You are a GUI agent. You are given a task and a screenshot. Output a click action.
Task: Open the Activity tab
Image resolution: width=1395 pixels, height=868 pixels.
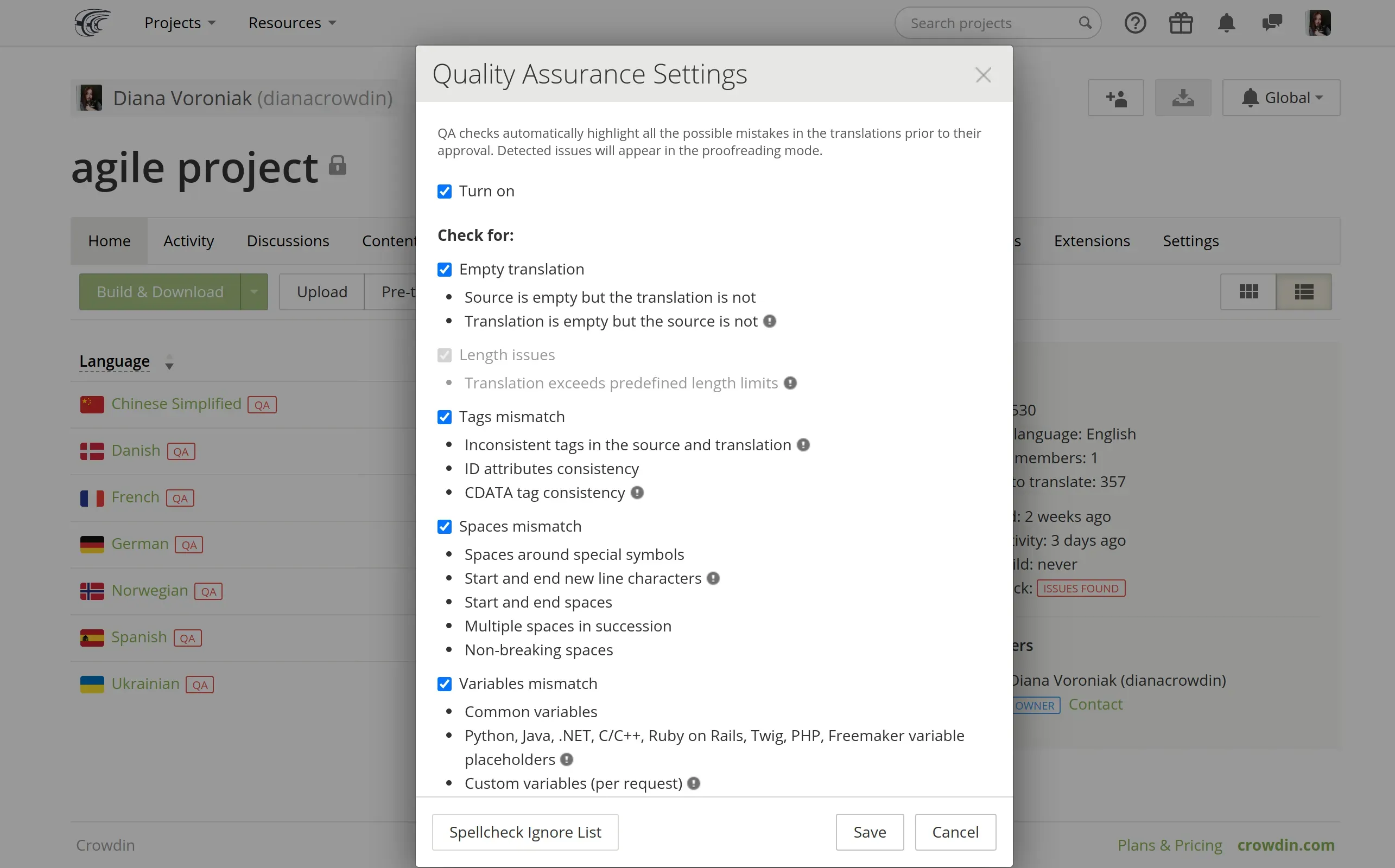click(x=188, y=241)
